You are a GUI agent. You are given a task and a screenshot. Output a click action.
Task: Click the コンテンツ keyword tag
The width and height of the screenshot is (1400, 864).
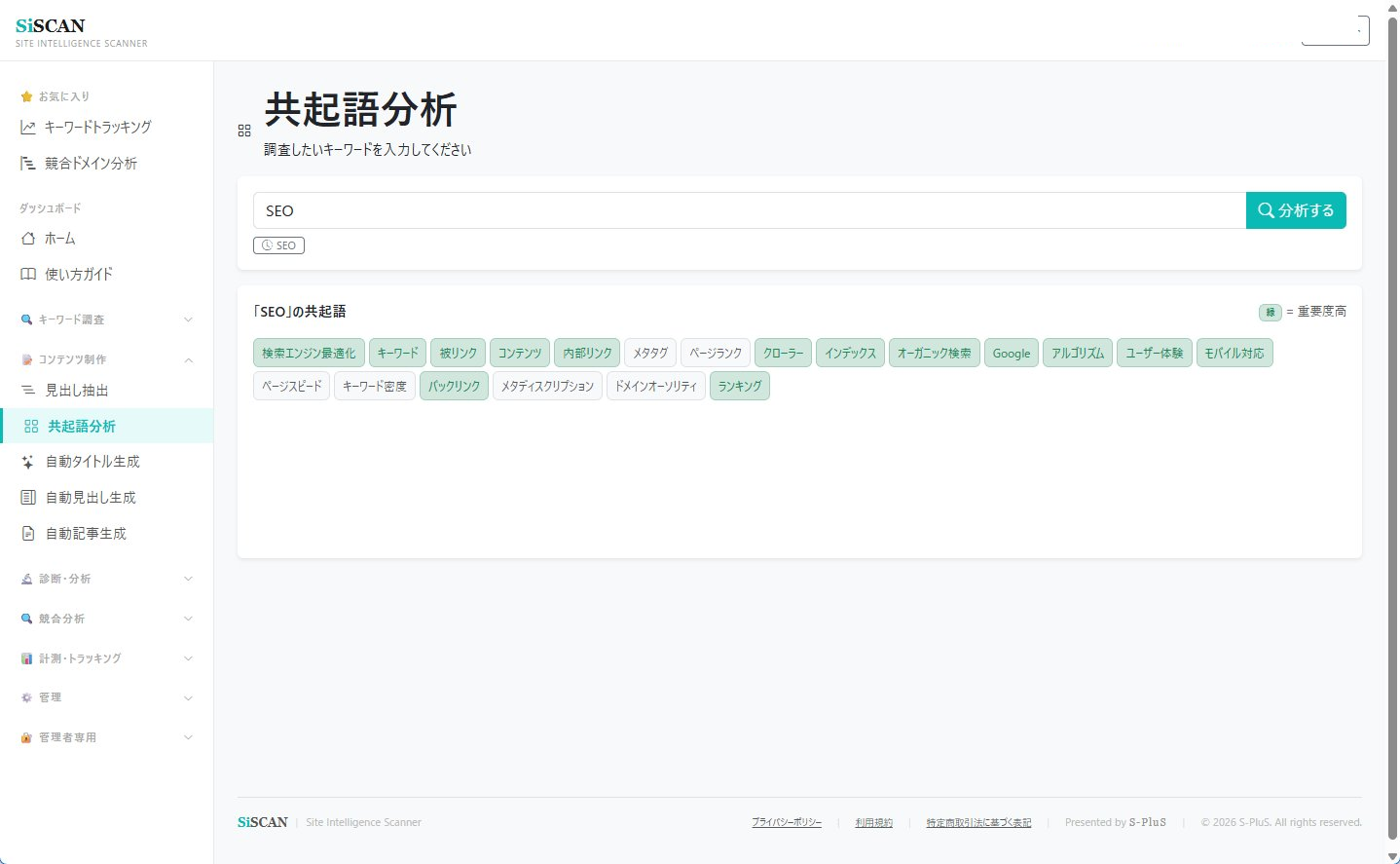(x=520, y=354)
